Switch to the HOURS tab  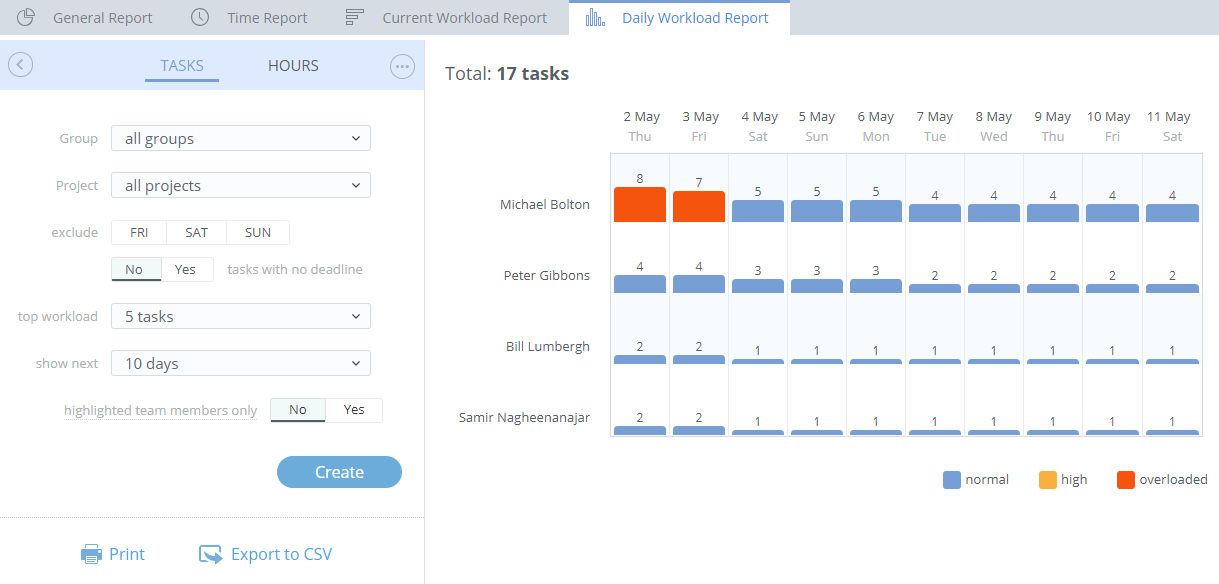tap(293, 66)
